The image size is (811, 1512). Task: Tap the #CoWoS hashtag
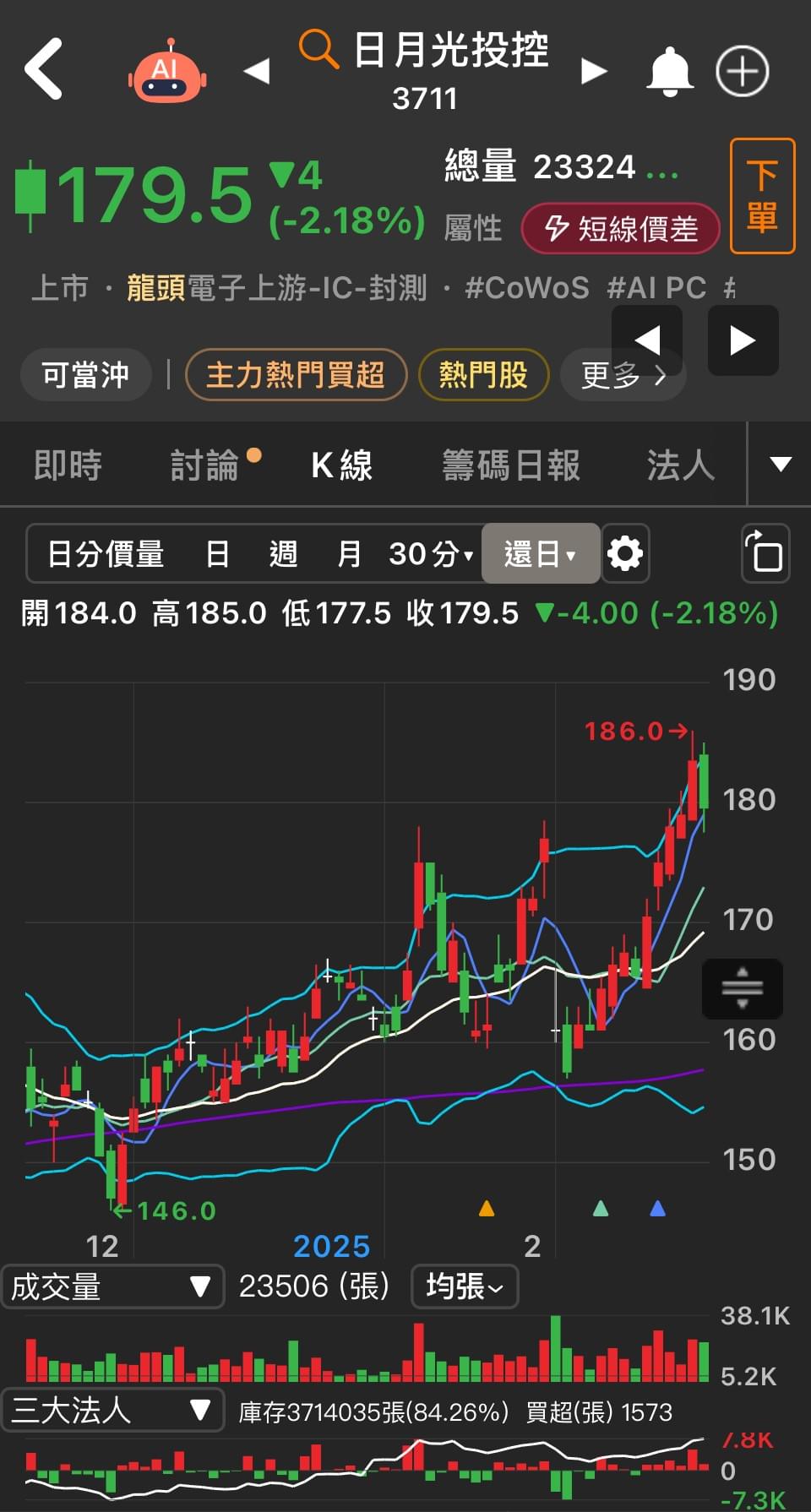(527, 288)
